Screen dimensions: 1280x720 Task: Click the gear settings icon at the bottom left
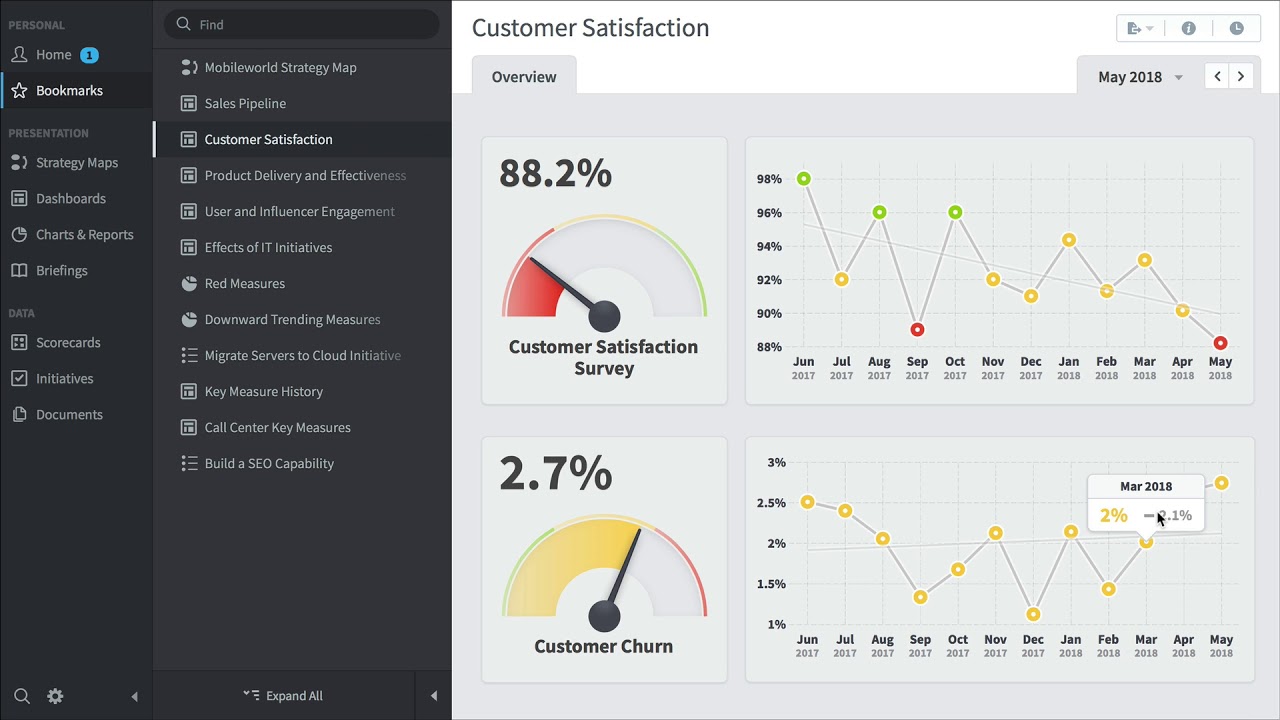click(x=55, y=696)
